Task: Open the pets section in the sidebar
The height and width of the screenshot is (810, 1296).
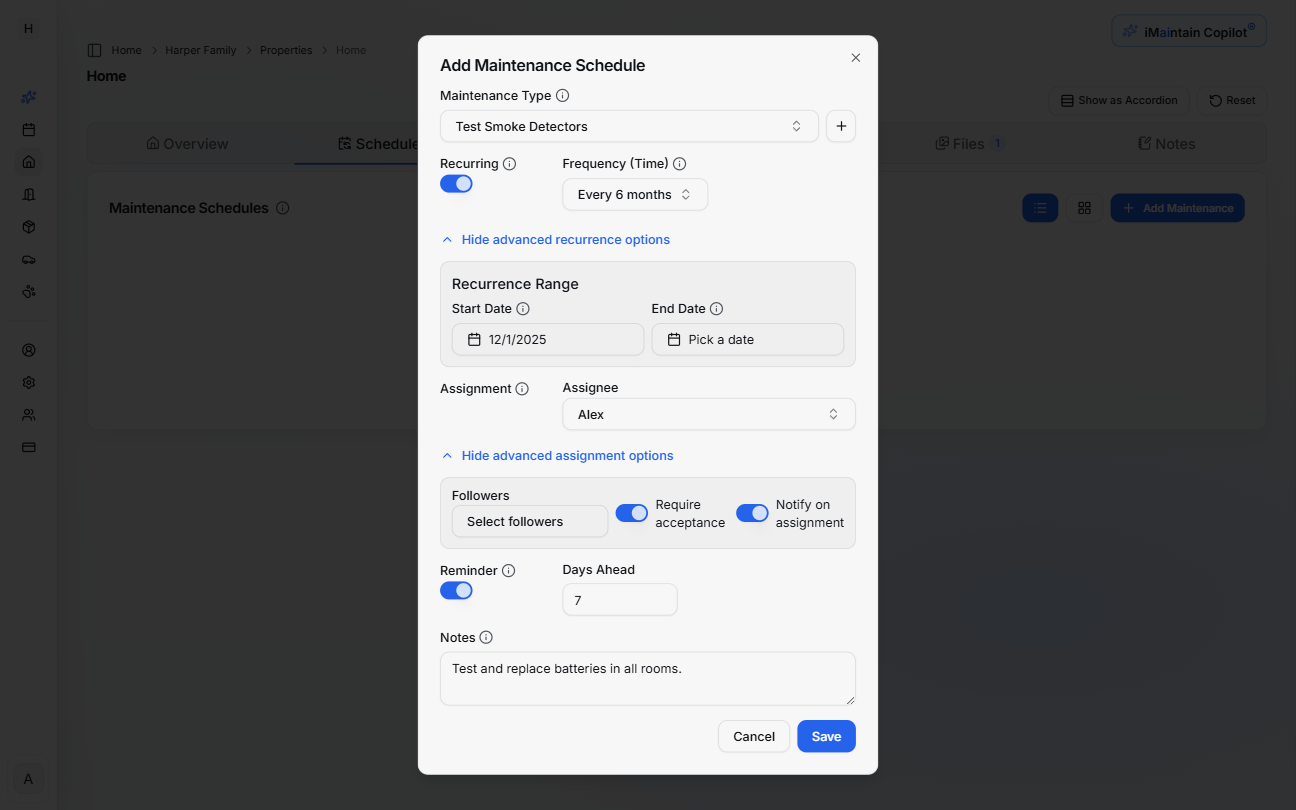Action: [x=28, y=291]
